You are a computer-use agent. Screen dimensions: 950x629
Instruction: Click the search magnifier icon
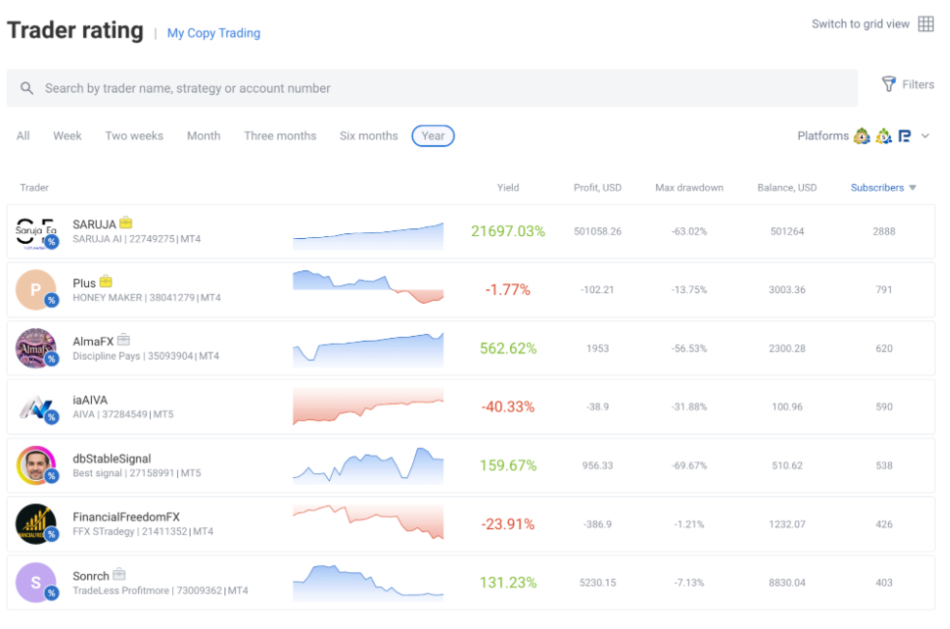click(x=27, y=88)
